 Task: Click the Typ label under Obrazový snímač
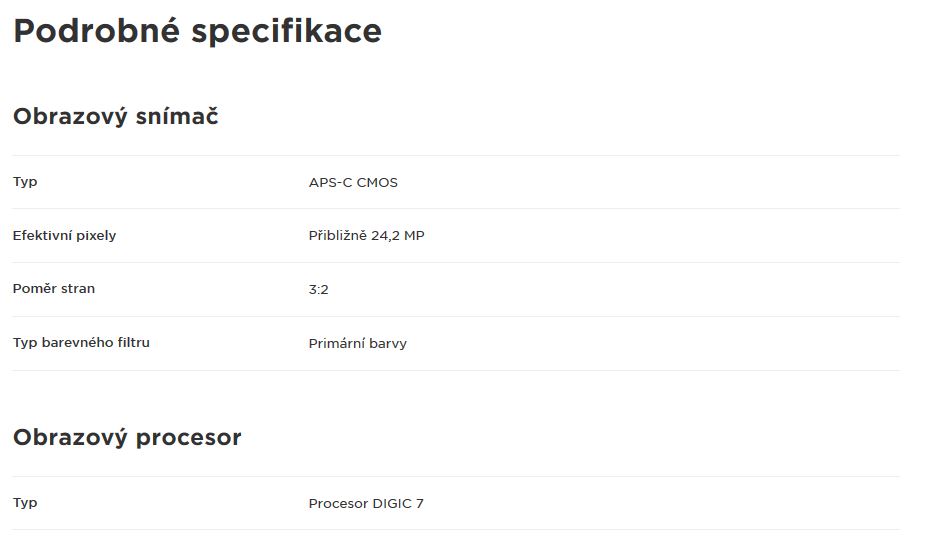coord(25,182)
